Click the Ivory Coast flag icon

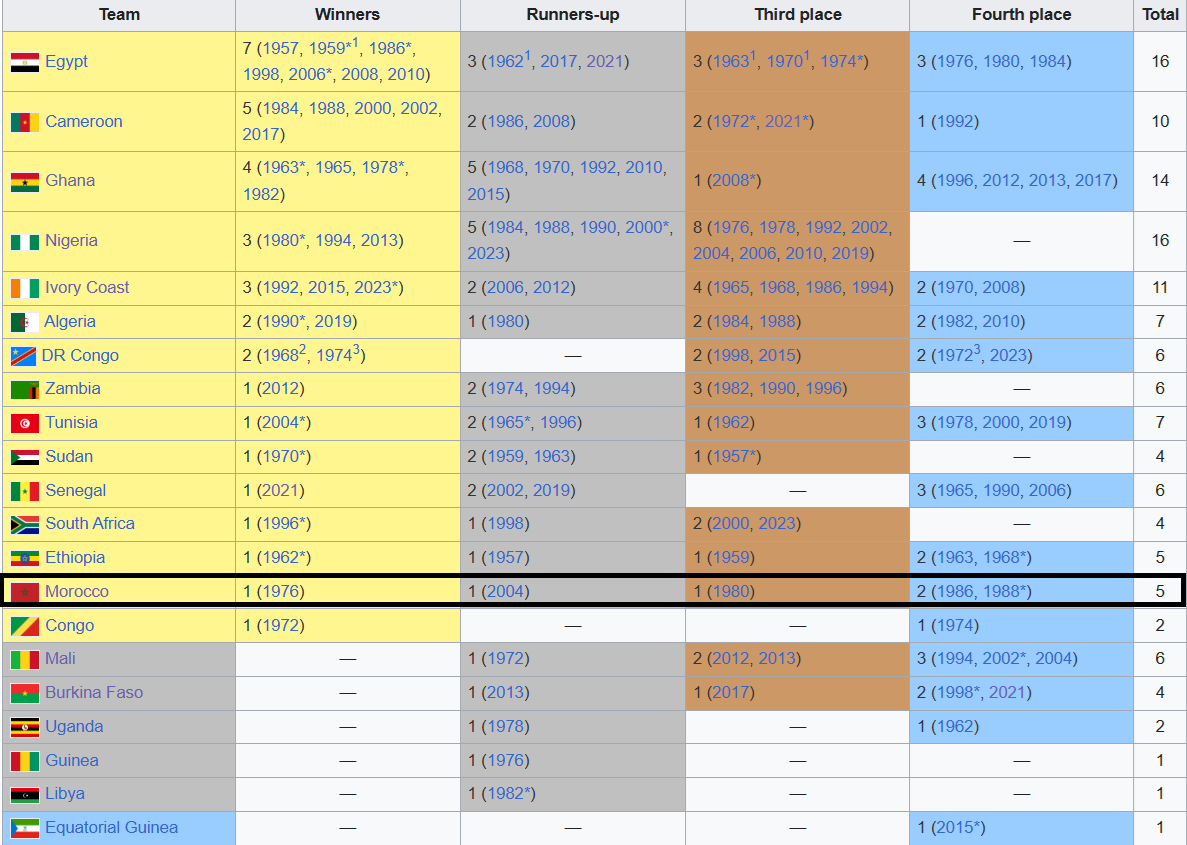[x=25, y=288]
